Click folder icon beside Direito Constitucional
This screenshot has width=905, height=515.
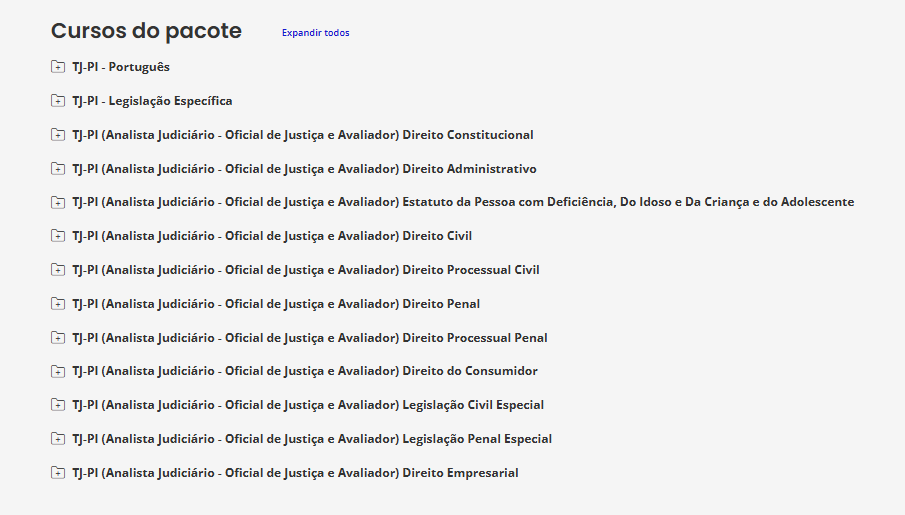point(58,135)
